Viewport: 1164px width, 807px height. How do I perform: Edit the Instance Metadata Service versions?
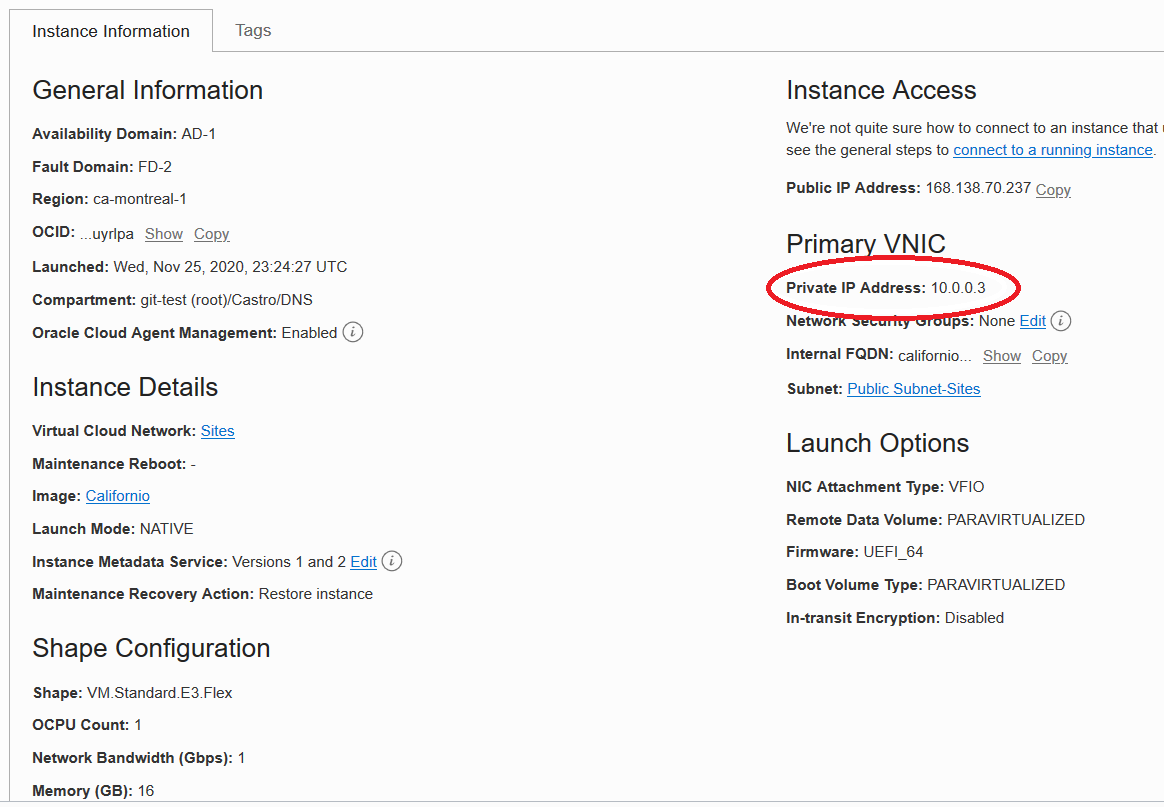[363, 562]
